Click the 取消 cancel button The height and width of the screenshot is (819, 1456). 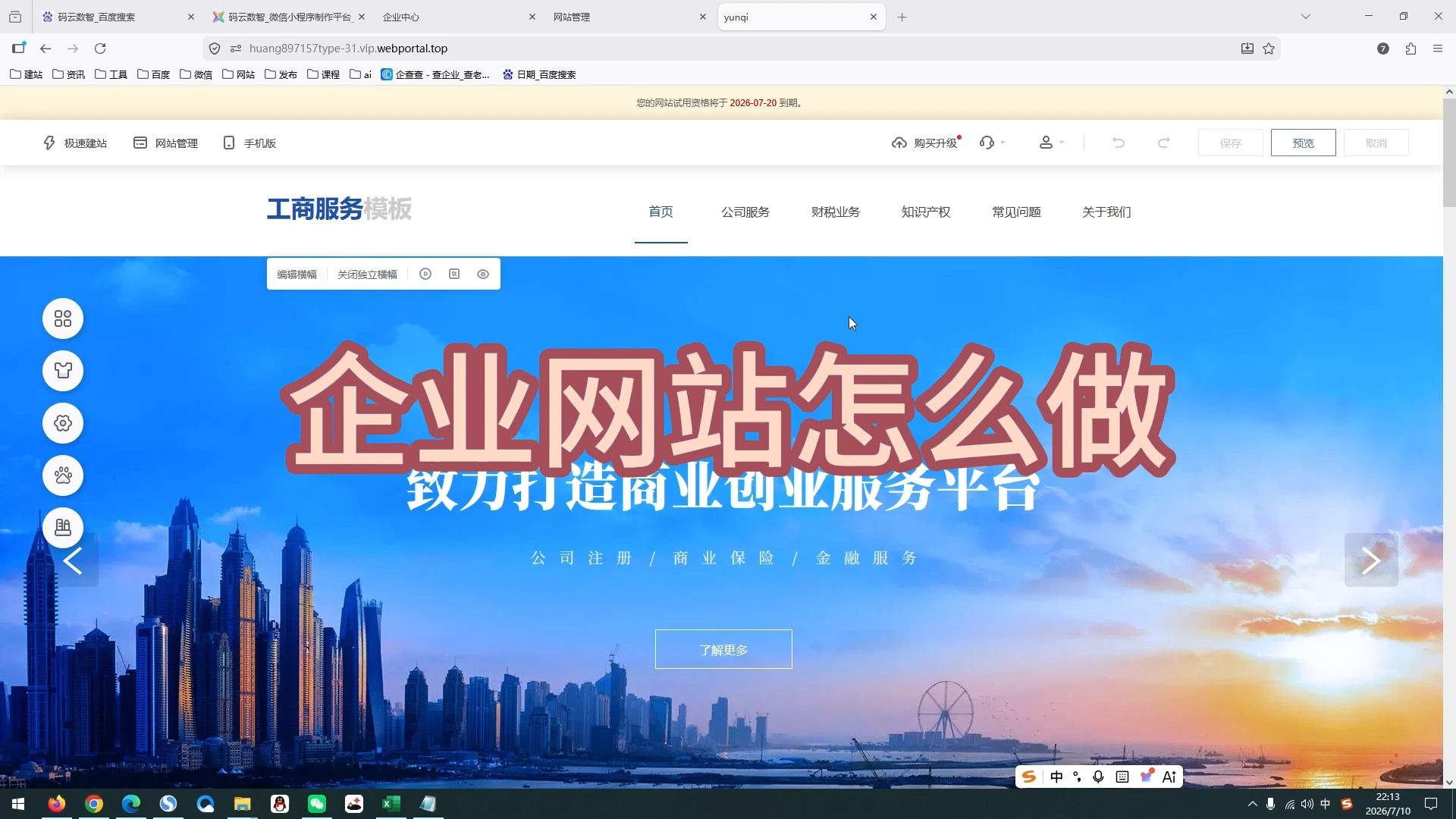click(1376, 143)
